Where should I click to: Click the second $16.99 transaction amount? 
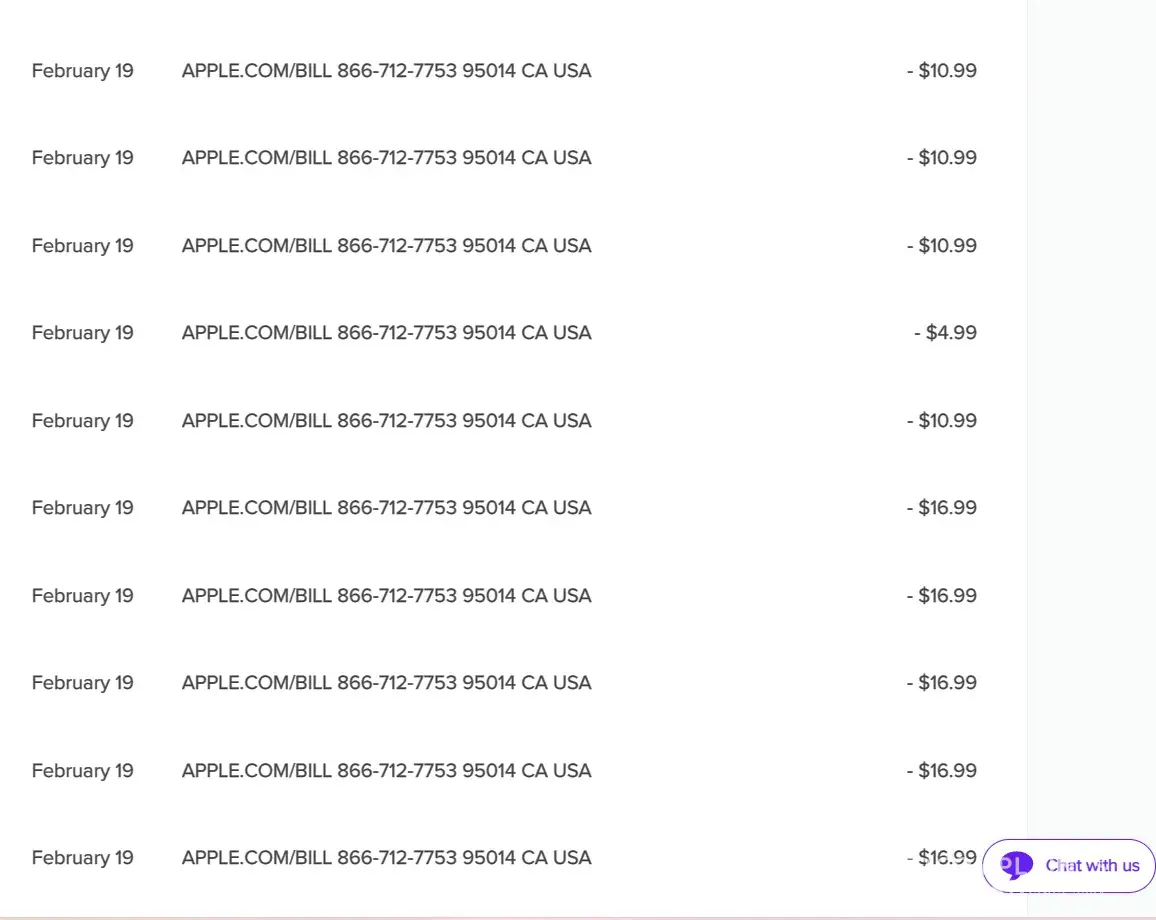942,596
